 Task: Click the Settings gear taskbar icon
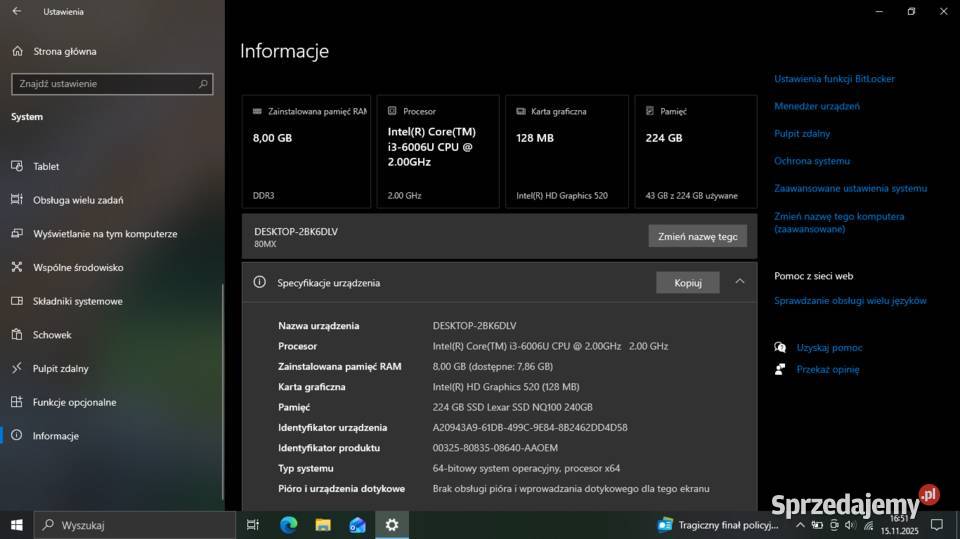coord(392,525)
